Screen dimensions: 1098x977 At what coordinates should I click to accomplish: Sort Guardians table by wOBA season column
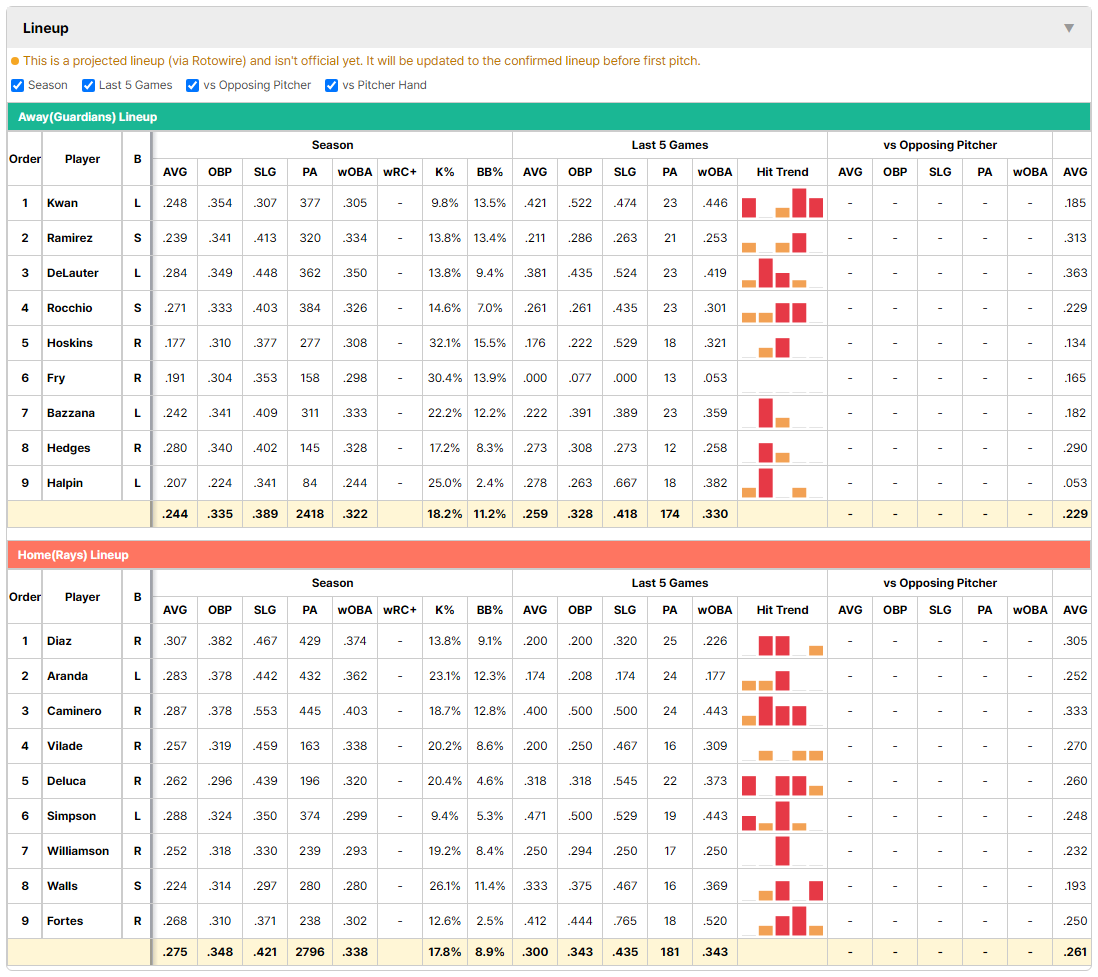[x=355, y=172]
